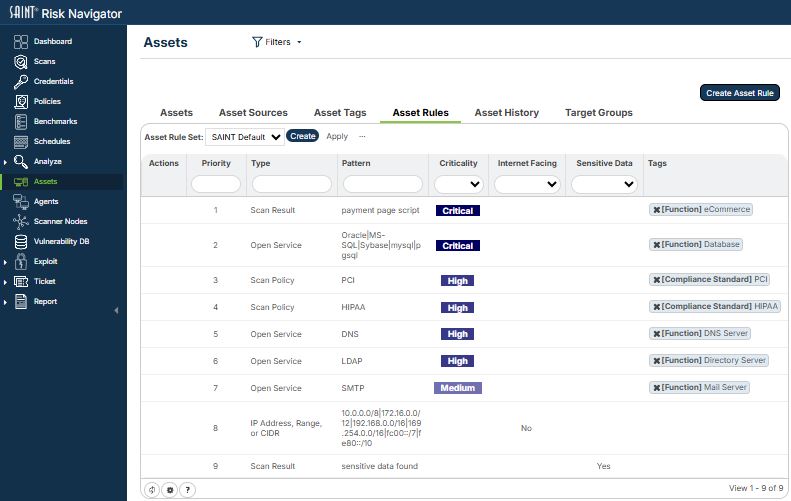Open the Agents icon
The image size is (791, 501).
point(21,201)
